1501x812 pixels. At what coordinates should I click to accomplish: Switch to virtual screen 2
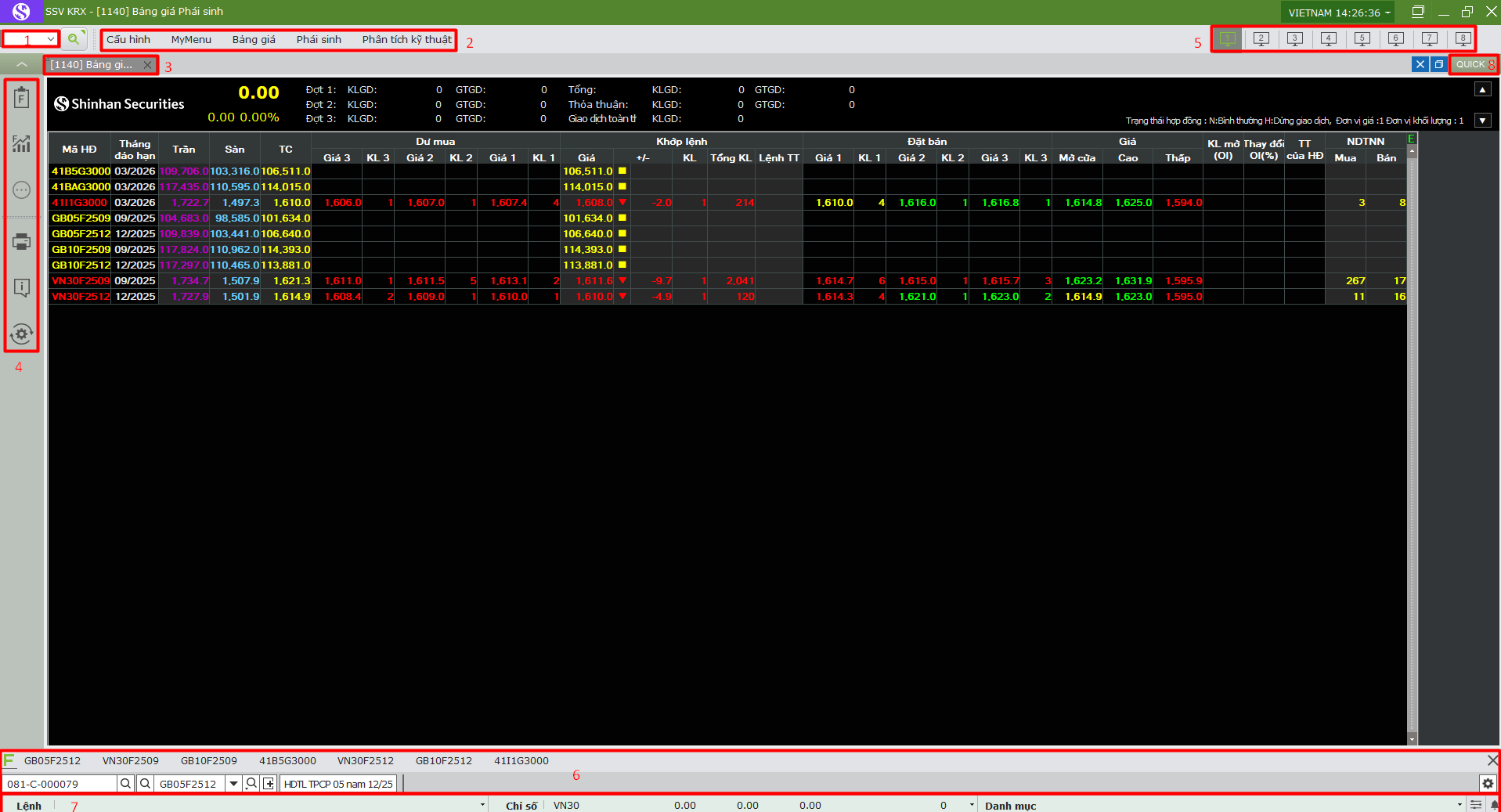point(1261,38)
